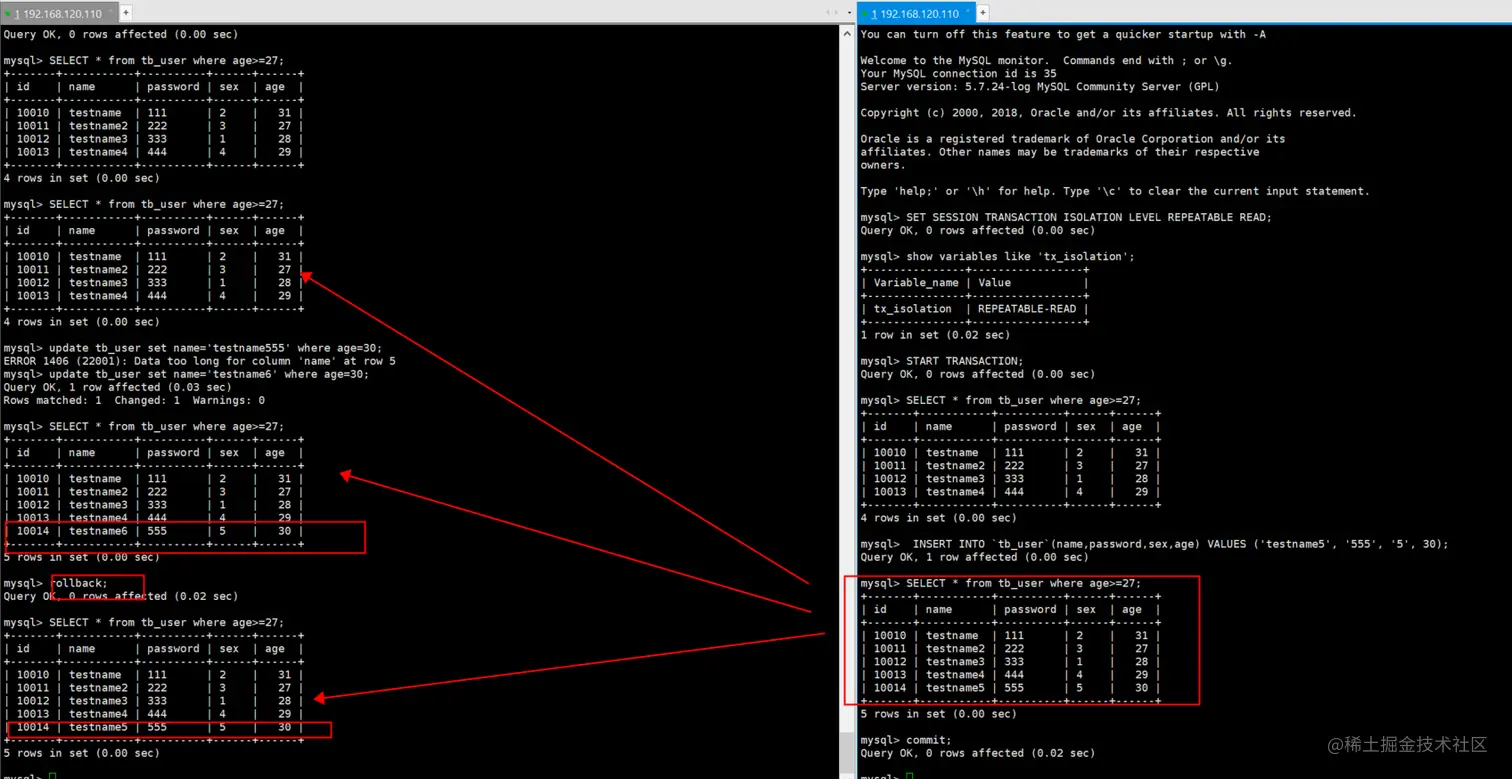Screen dimensions: 1512x779
Task: Click '5 rows in set' line in right pane
Action: (938, 714)
